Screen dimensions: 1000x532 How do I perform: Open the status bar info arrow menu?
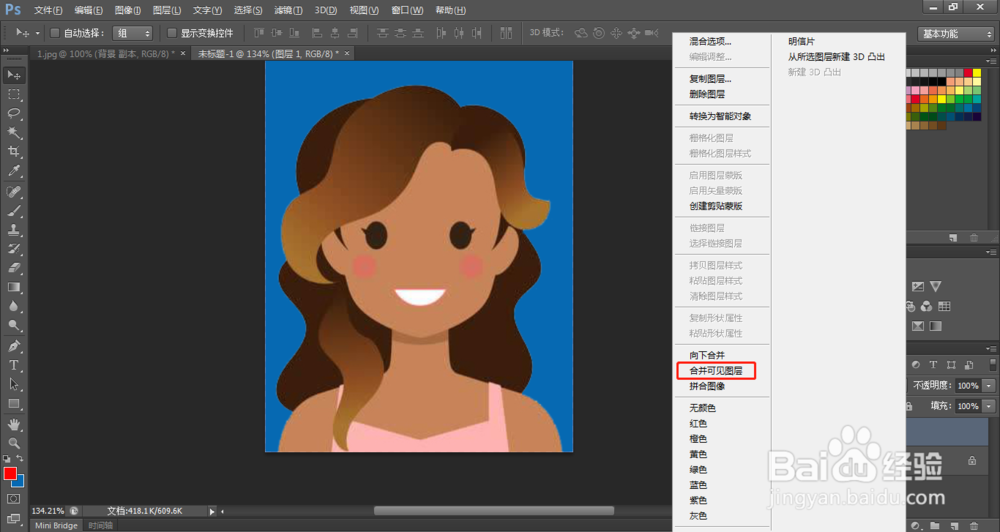click(x=212, y=511)
